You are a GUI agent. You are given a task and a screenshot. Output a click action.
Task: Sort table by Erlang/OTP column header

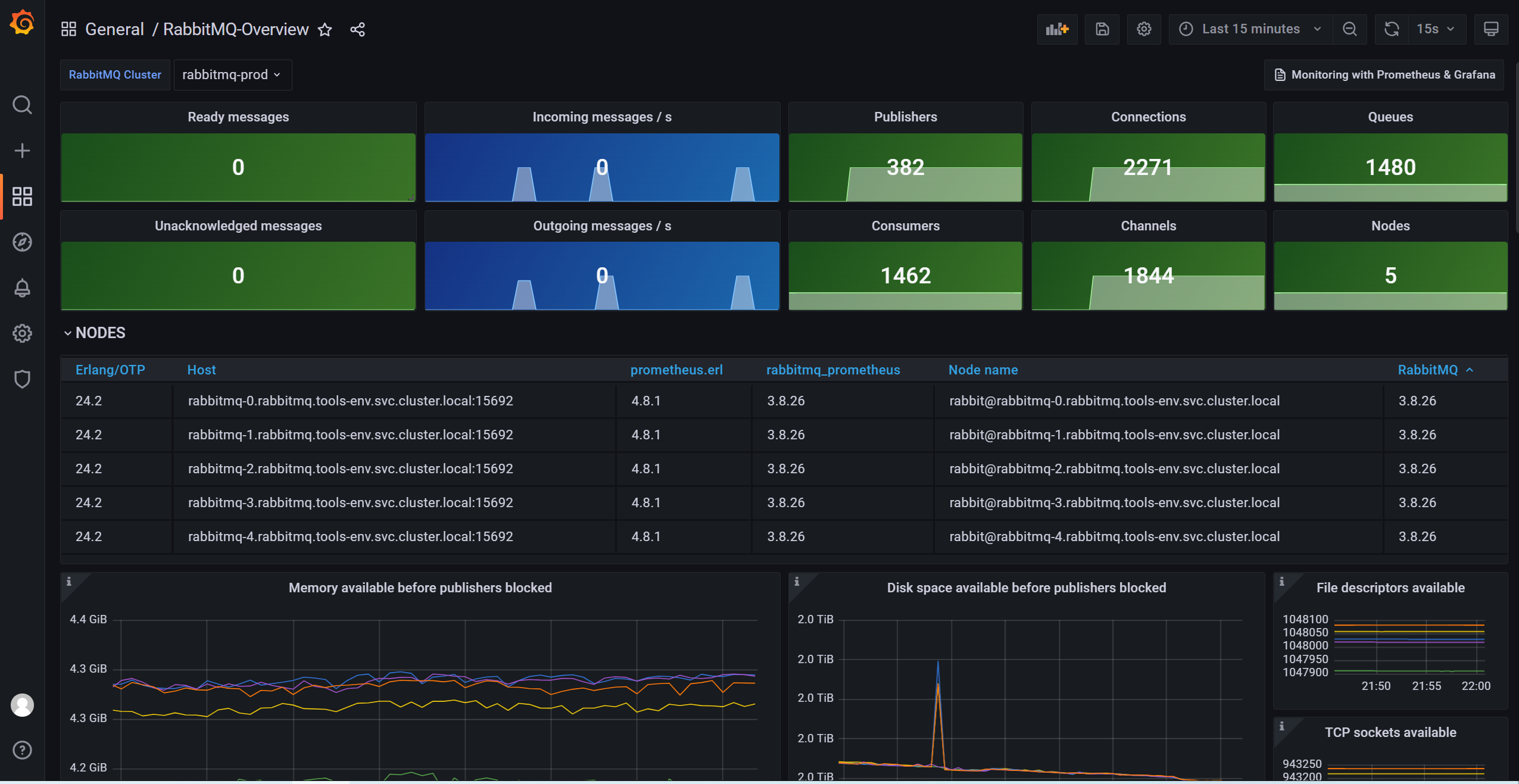pos(110,370)
